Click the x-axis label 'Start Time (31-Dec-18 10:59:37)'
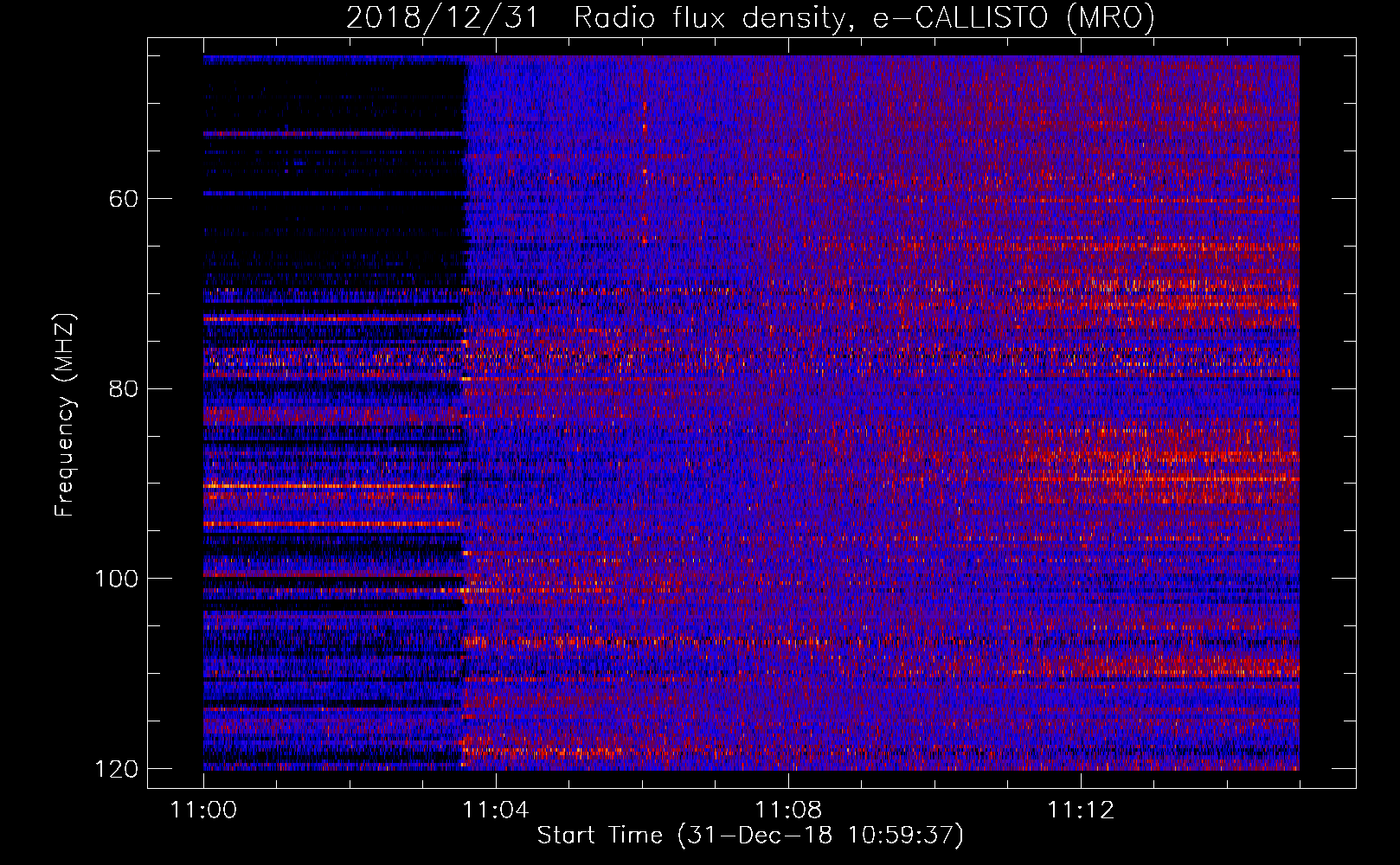The image size is (1400, 865). point(750,836)
